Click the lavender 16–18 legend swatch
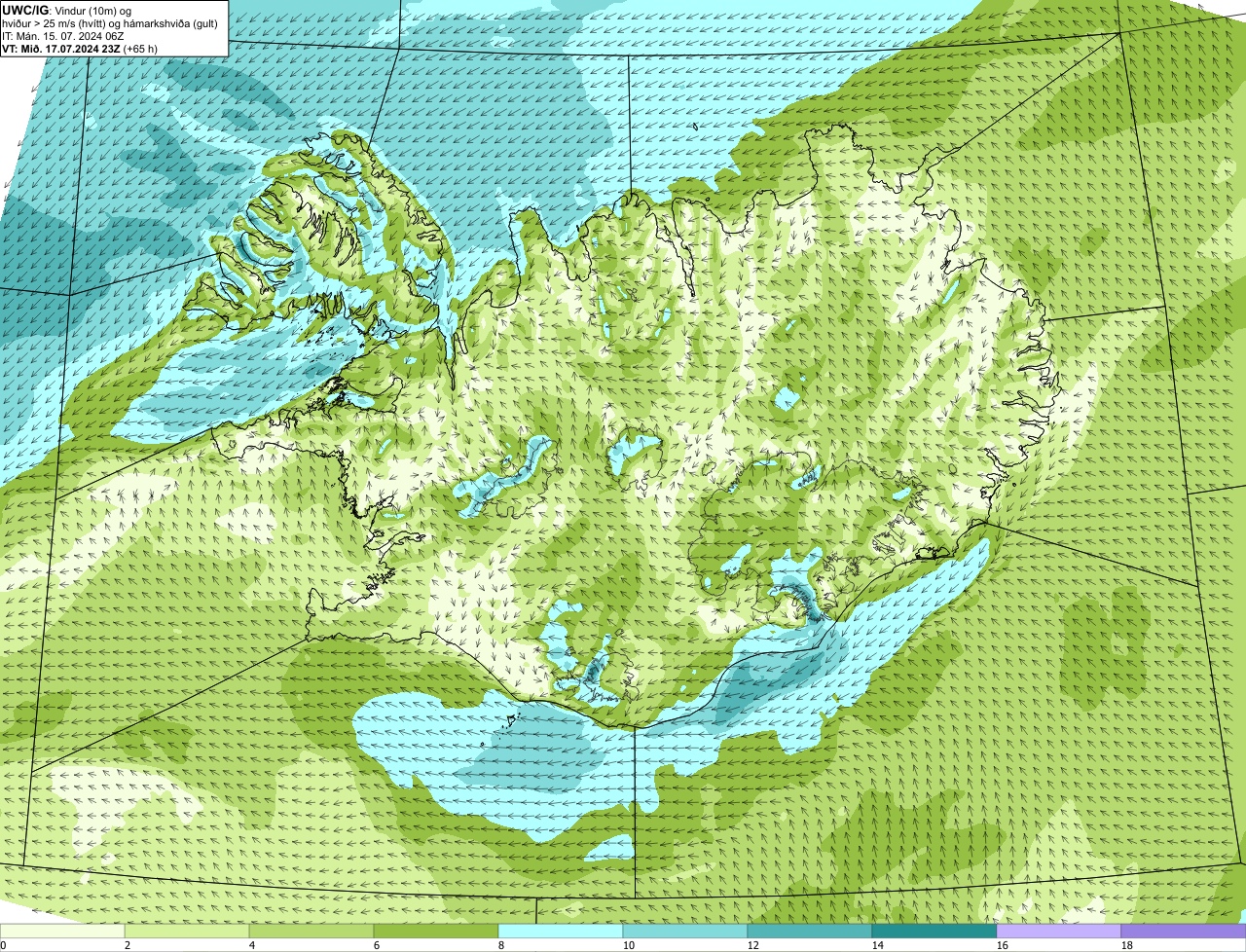This screenshot has height=952, width=1246. tap(1059, 932)
